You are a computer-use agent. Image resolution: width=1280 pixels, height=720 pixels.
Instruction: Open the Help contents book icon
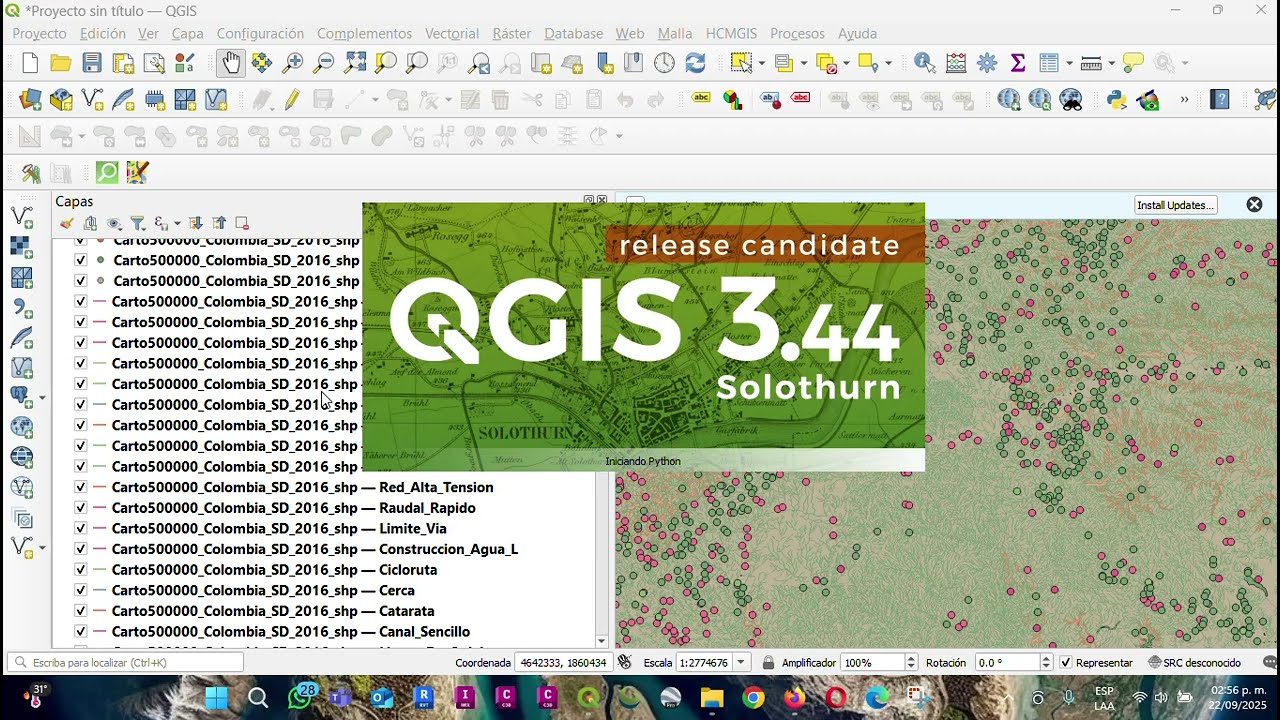1220,99
